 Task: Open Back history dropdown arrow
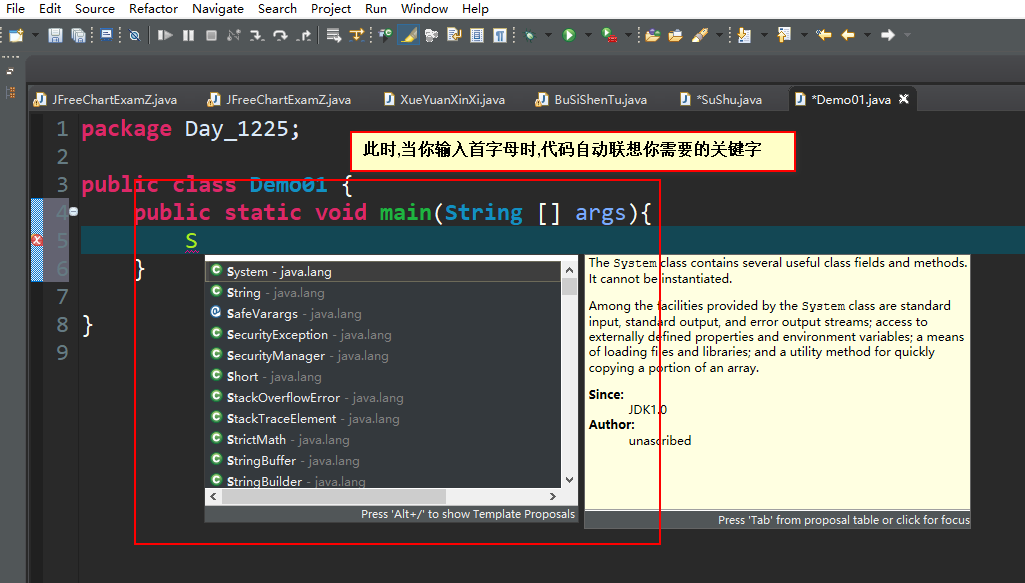pos(867,35)
